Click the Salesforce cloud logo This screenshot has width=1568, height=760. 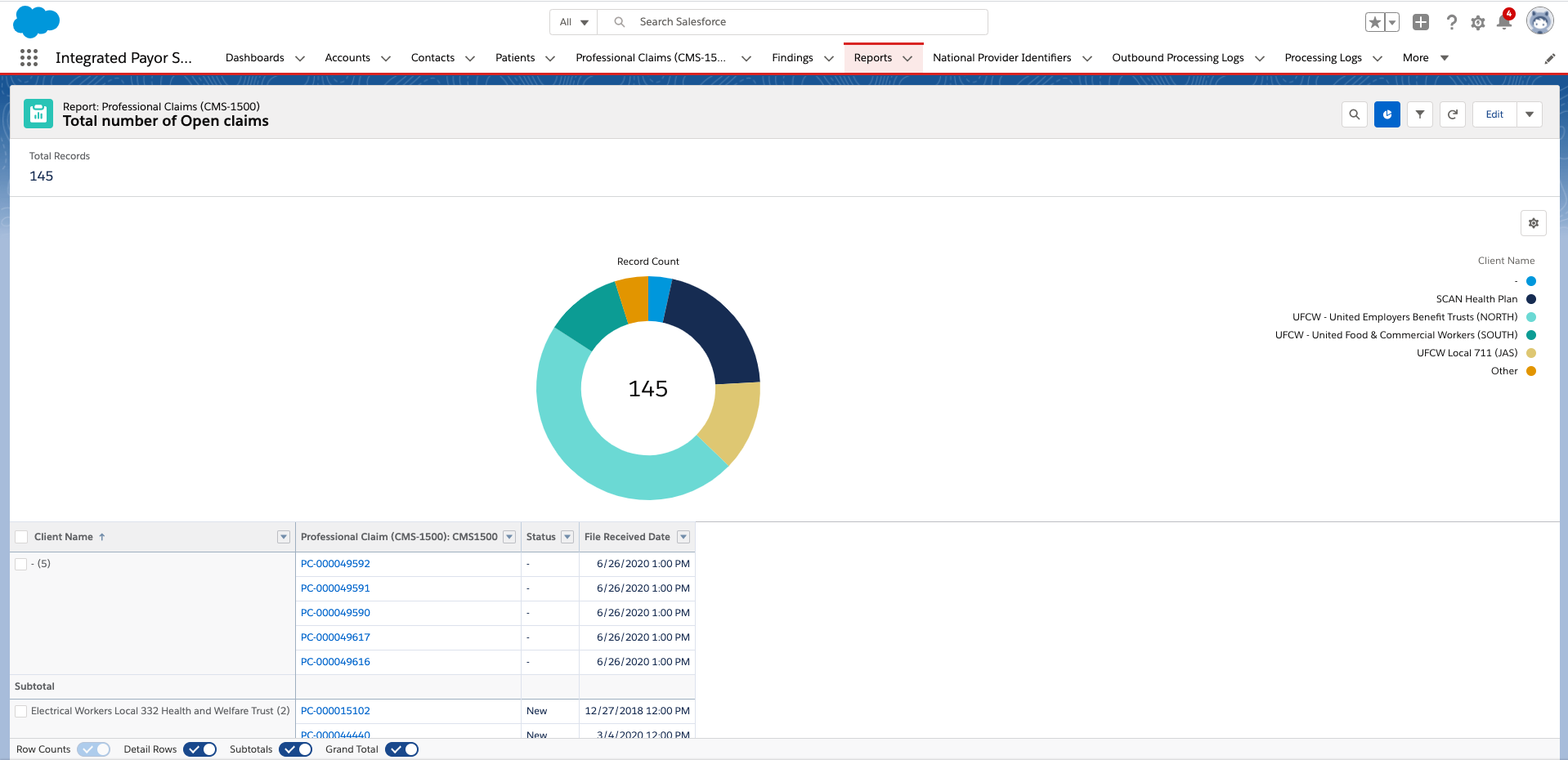click(x=36, y=21)
